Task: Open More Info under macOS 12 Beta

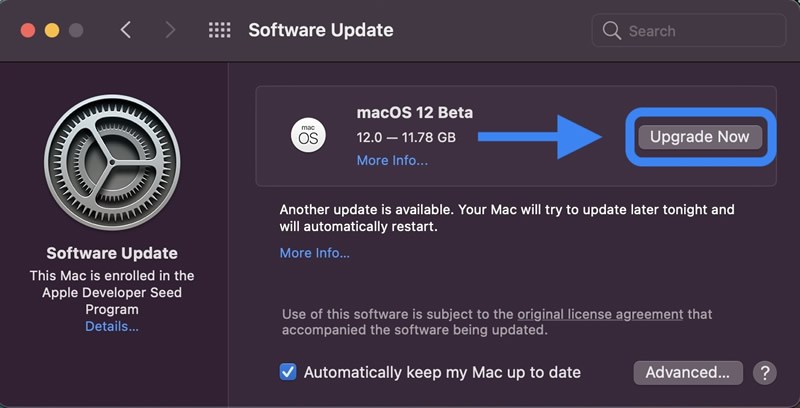Action: pos(392,160)
